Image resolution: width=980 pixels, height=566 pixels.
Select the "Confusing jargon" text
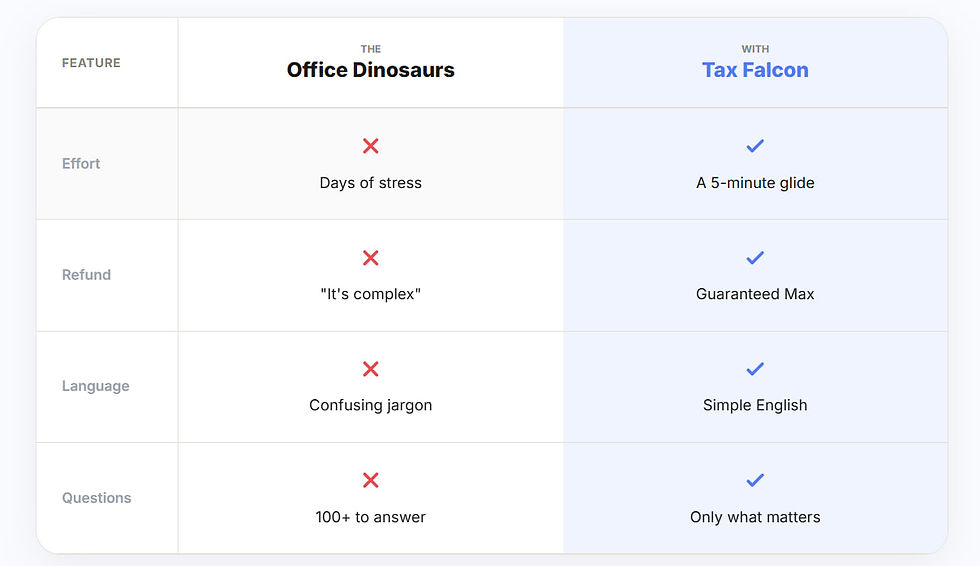click(371, 405)
